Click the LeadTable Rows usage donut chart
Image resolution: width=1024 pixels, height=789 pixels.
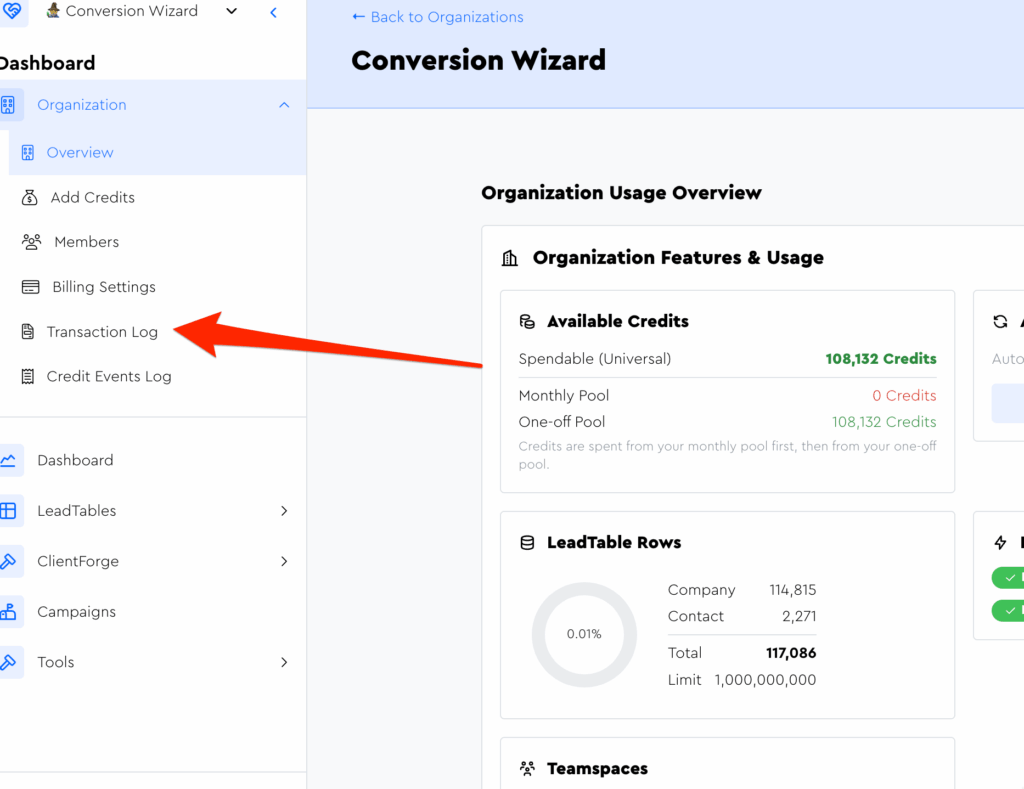[x=584, y=634]
